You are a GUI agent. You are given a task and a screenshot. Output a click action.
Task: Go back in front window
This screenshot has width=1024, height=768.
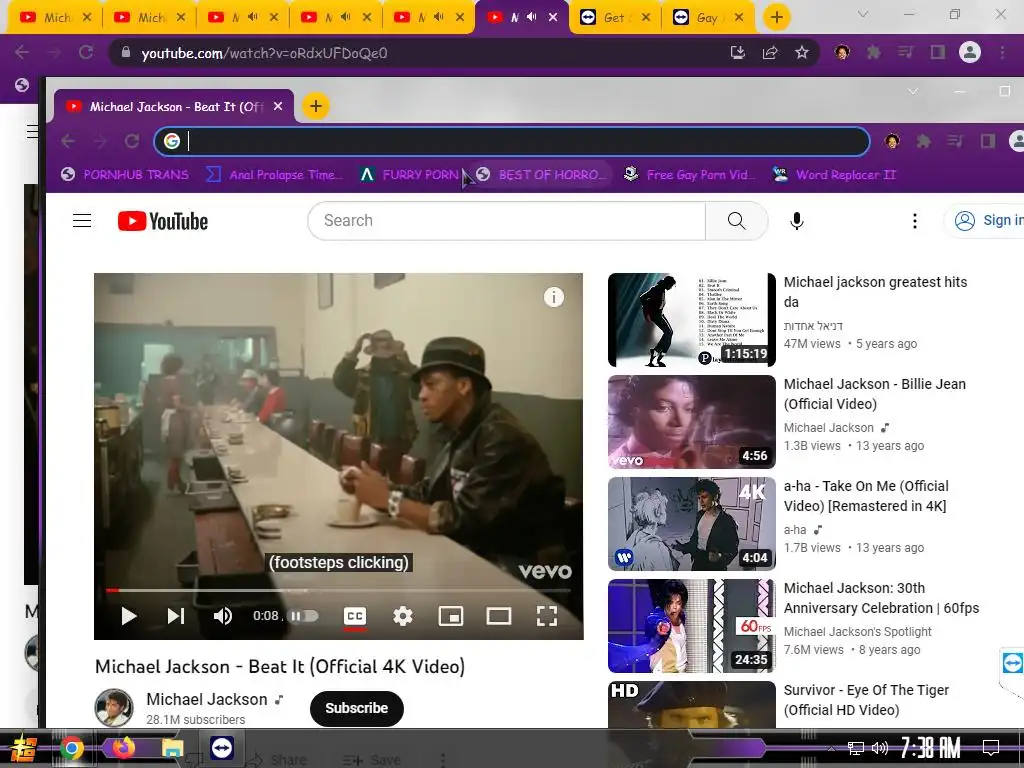pyautogui.click(x=68, y=141)
